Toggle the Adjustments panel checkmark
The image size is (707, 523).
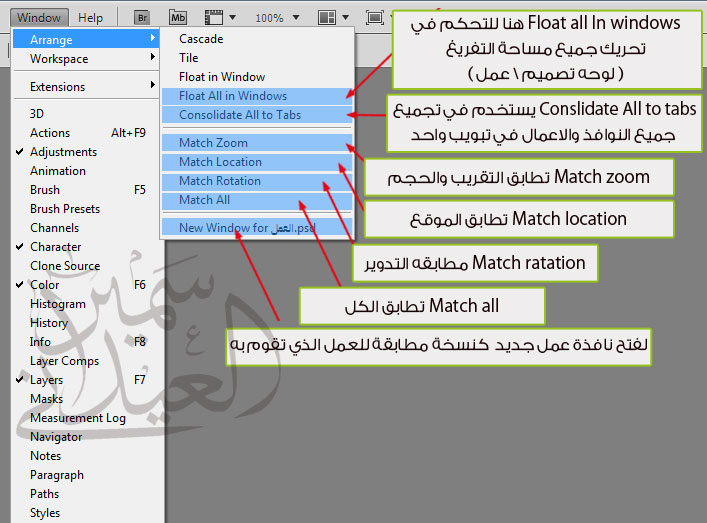pos(19,152)
